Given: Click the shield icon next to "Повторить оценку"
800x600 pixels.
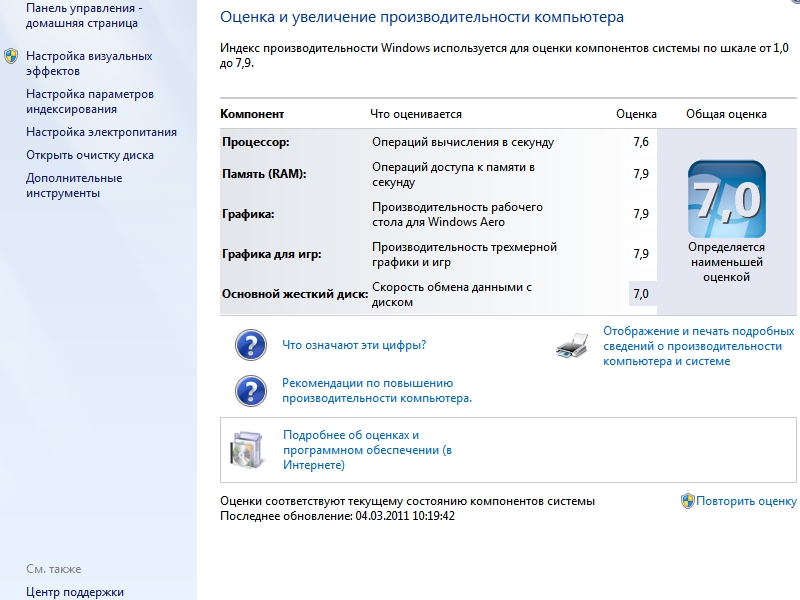Looking at the screenshot, I should click(687, 500).
